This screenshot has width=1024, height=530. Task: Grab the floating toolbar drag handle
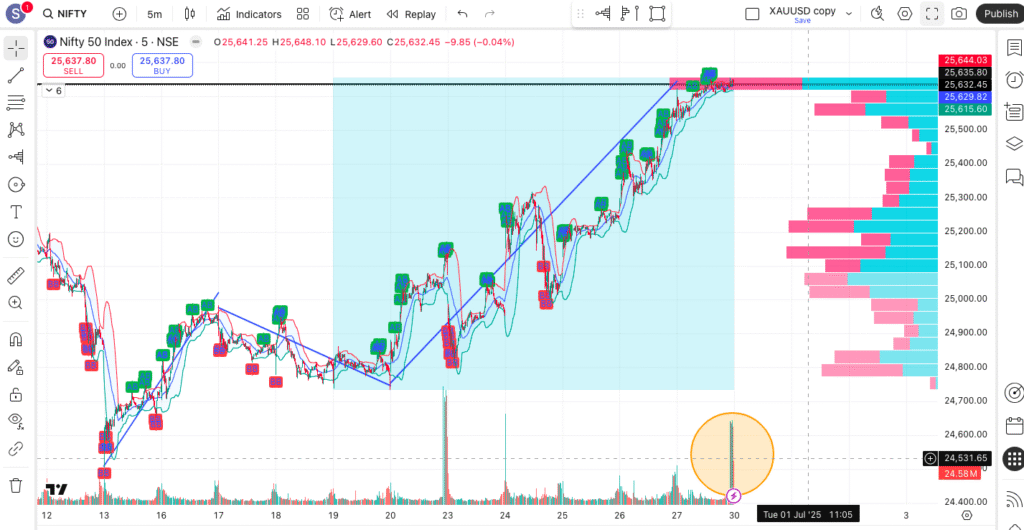[x=580, y=14]
